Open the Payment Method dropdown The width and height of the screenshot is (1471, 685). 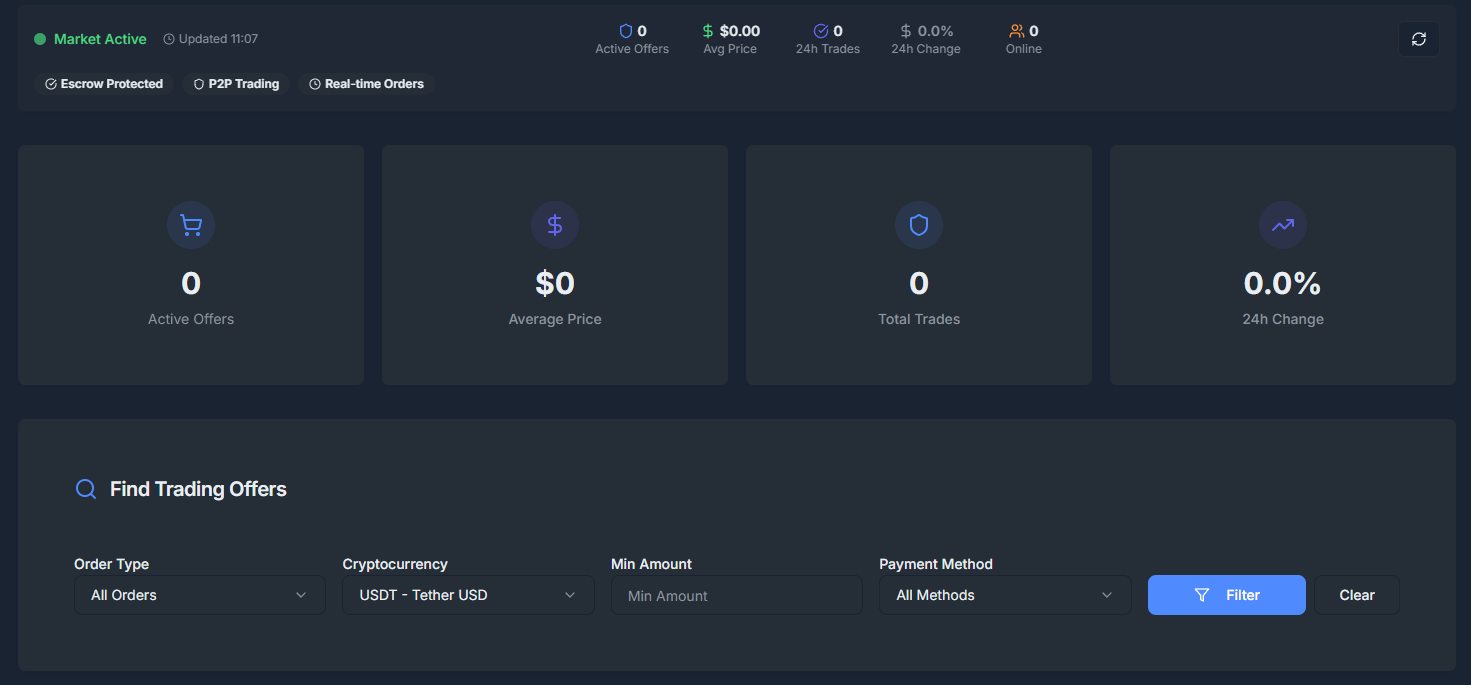coord(1004,595)
